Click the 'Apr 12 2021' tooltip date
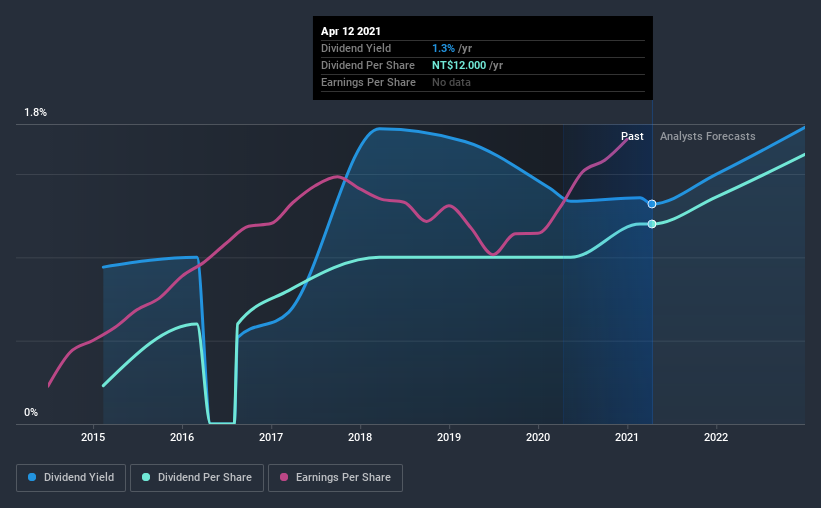 click(351, 31)
